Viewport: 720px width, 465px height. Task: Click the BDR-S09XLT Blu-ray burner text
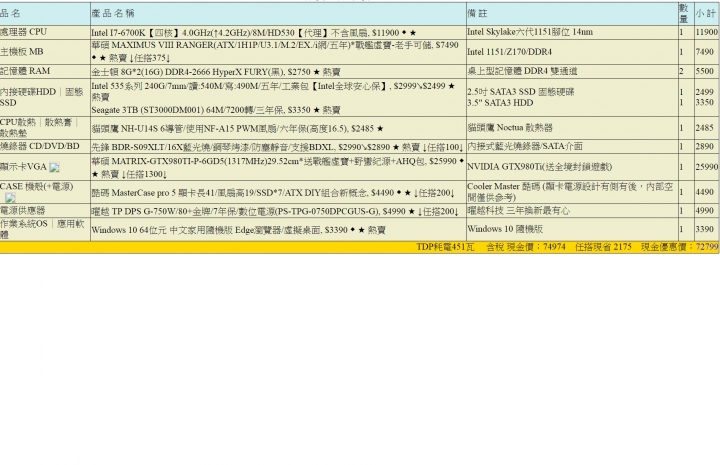[277, 147]
